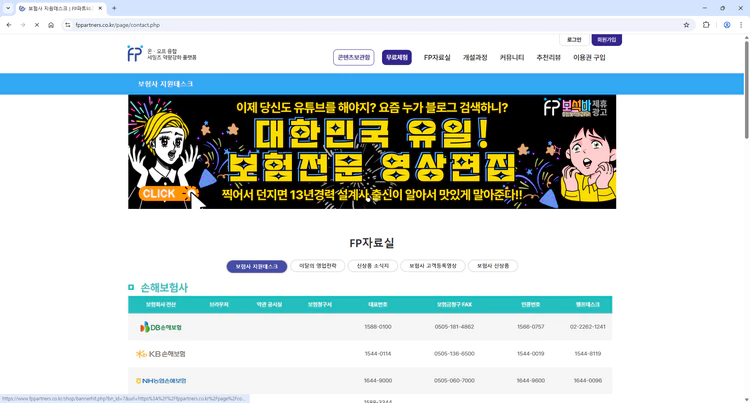The image size is (750, 403).
Task: Open 콘텐츠보관함 button
Action: (x=353, y=57)
